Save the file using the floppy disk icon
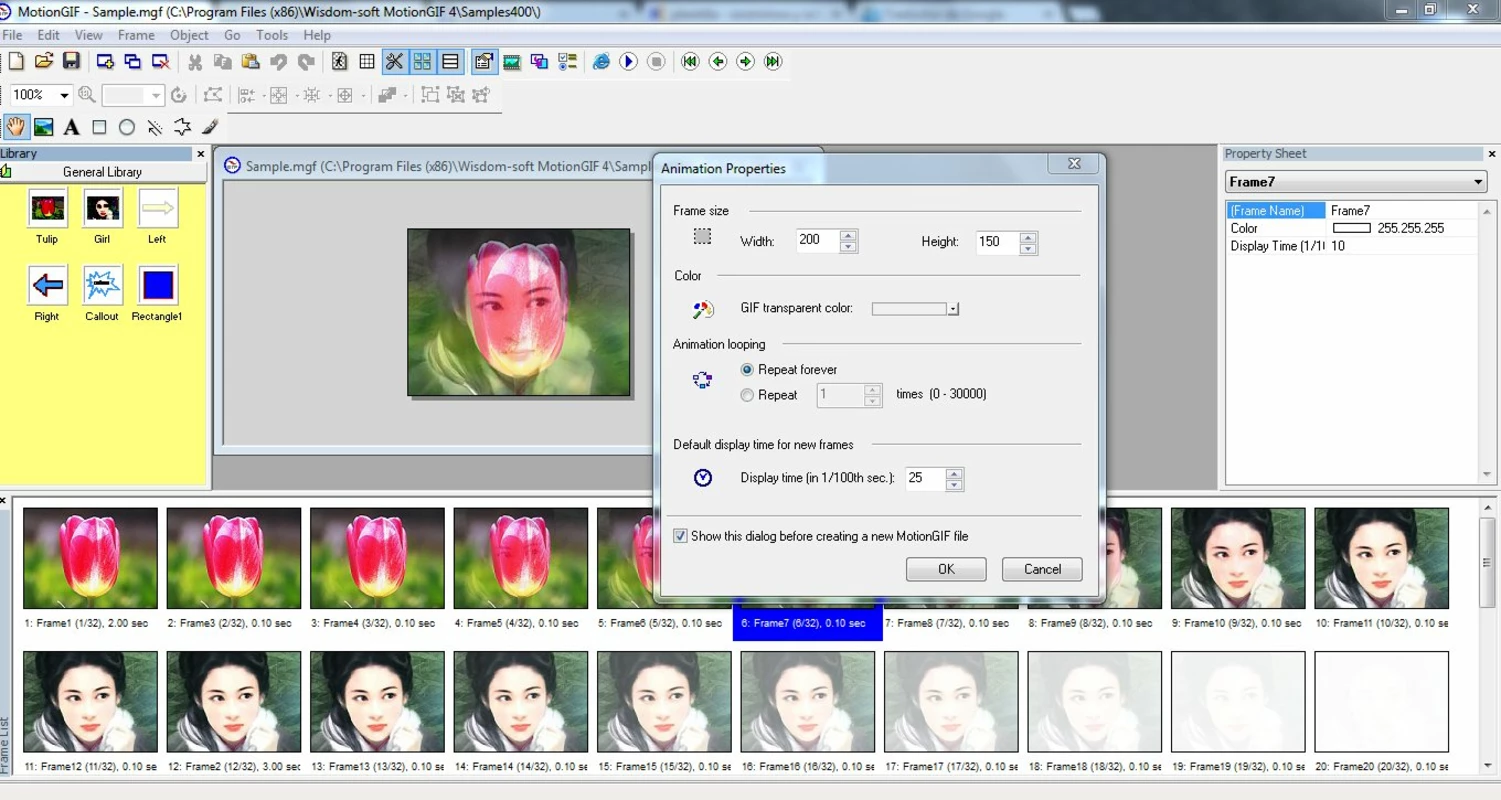1501x800 pixels. 71,62
